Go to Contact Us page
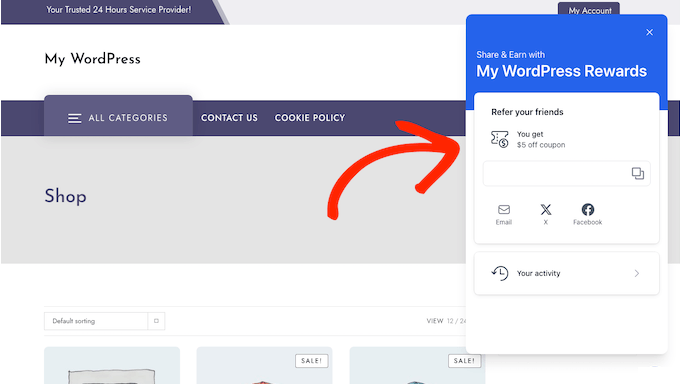Viewport: 680px width, 384px height. [229, 118]
